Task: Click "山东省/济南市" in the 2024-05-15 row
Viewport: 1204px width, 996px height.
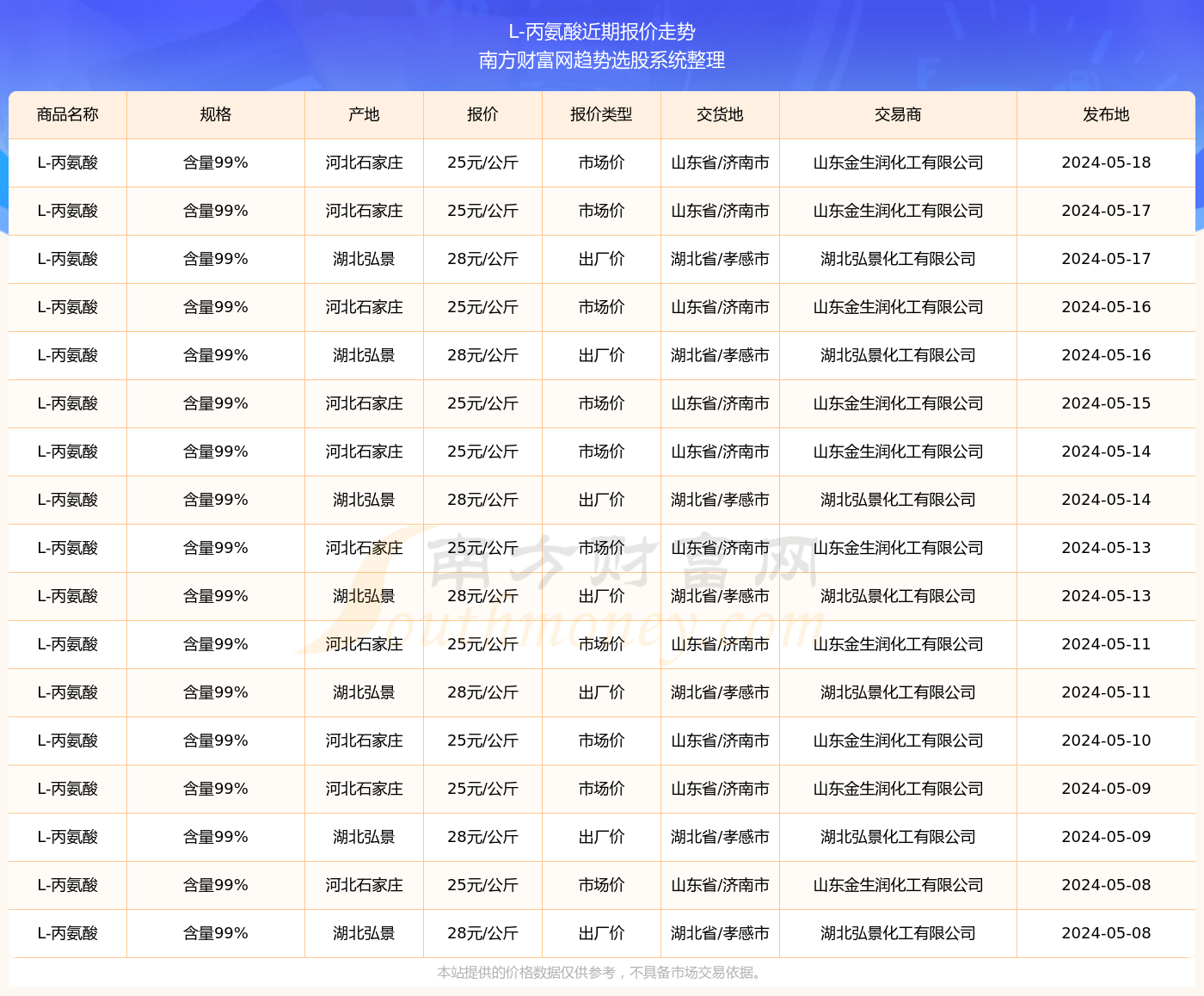Action: 720,403
